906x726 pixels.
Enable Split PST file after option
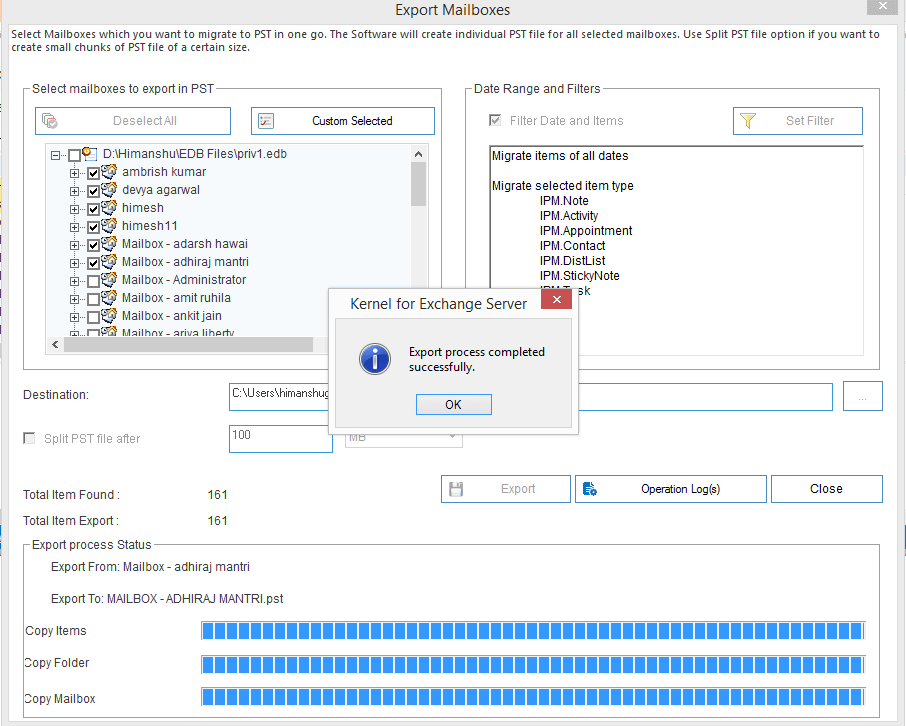[x=29, y=438]
